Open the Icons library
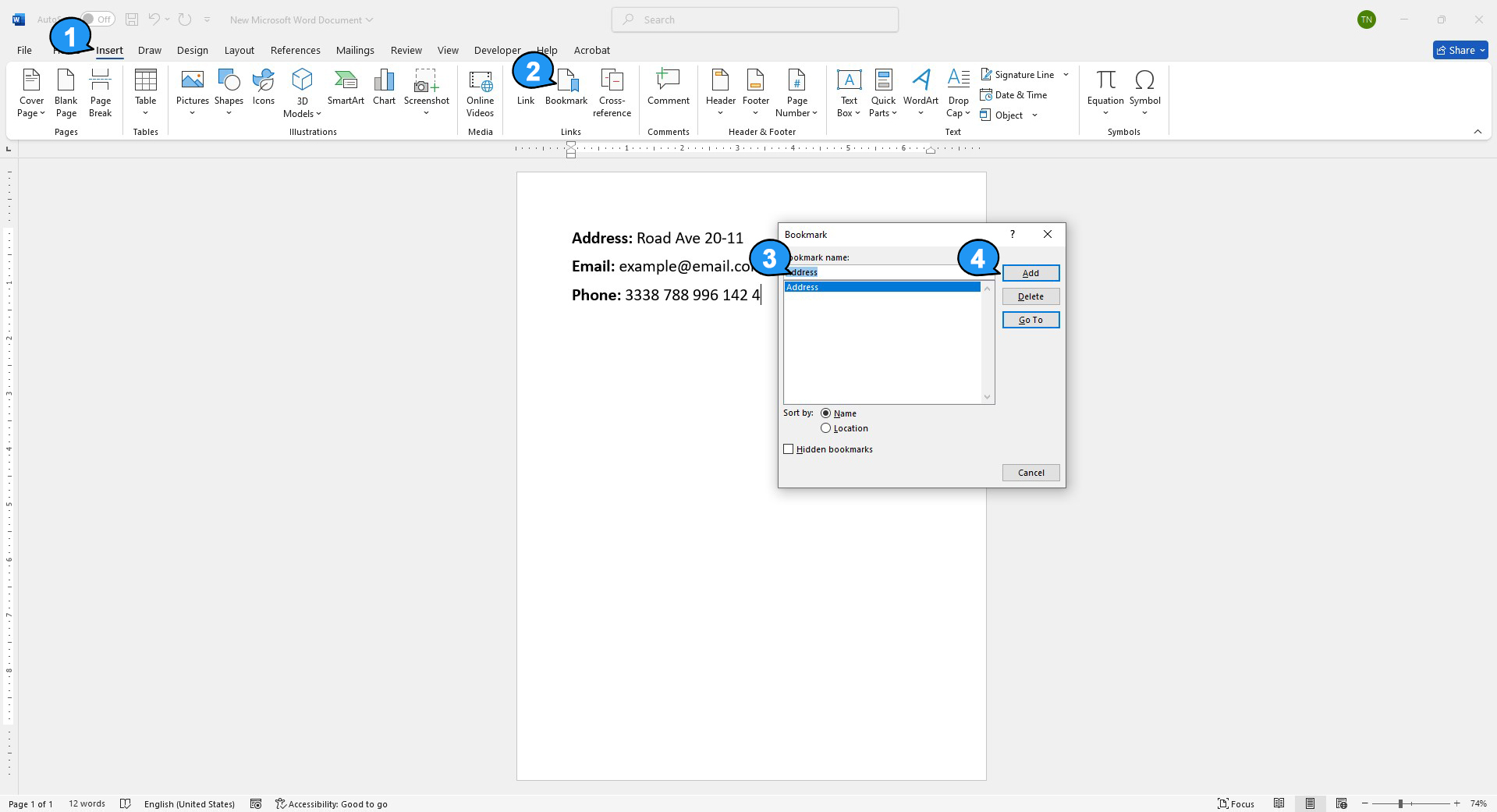Image resolution: width=1497 pixels, height=812 pixels. [x=264, y=87]
